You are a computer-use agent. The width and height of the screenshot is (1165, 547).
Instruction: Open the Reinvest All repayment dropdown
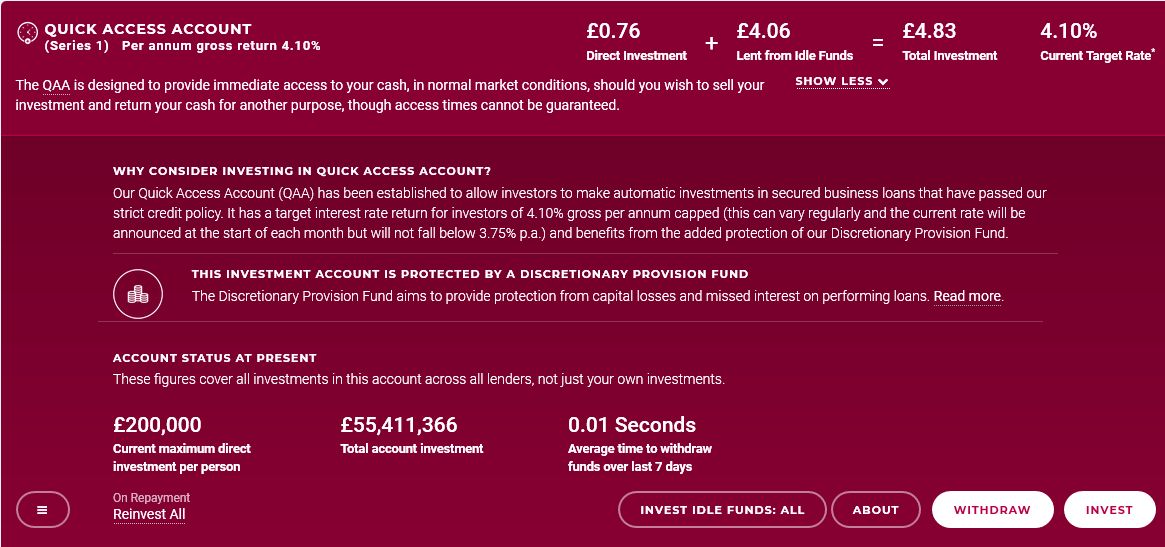pyautogui.click(x=149, y=514)
